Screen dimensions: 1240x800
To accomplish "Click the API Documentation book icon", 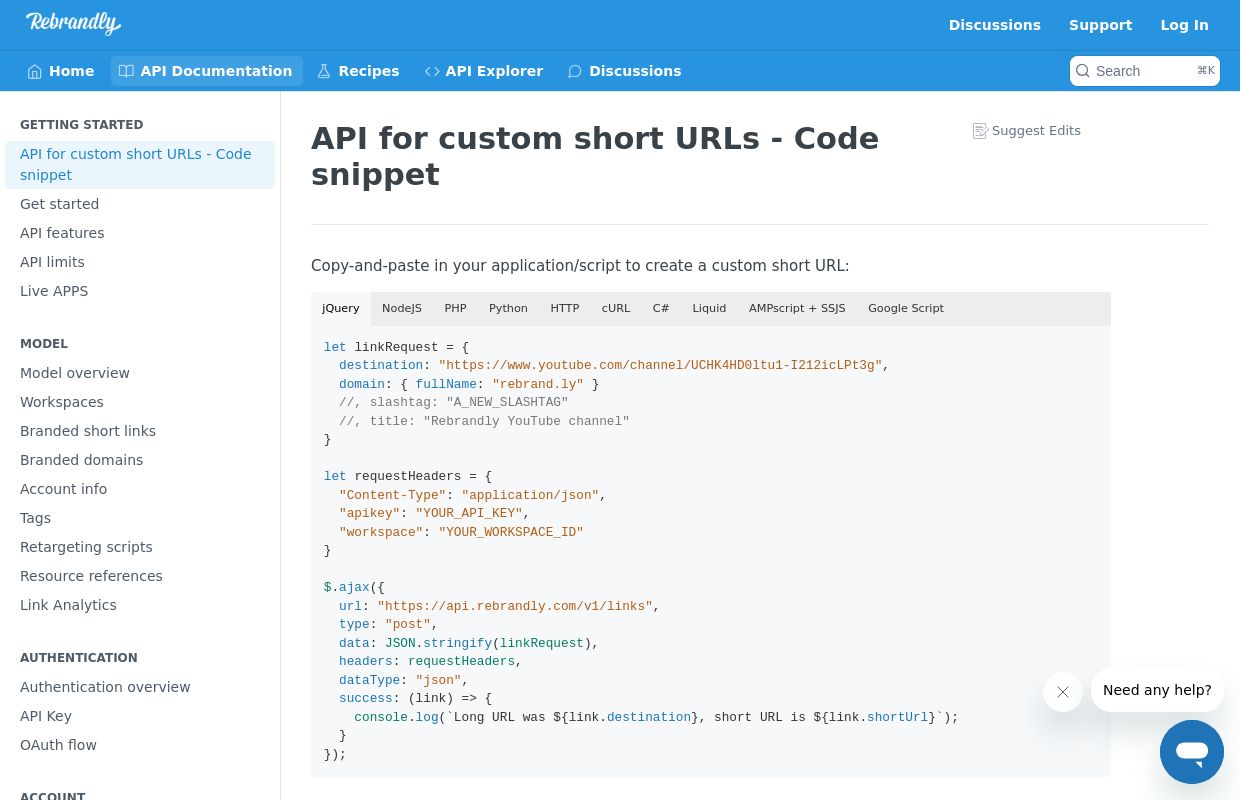I will tap(126, 71).
